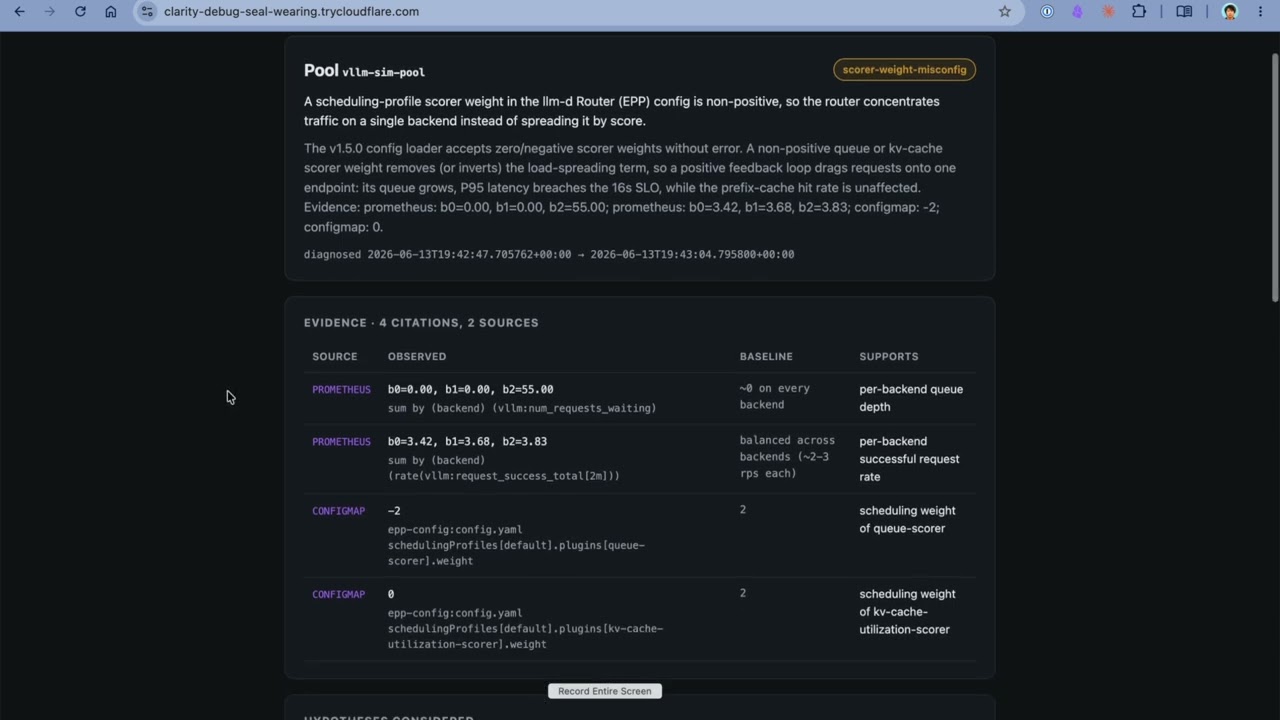Click the request_success_total rate query

504,468
